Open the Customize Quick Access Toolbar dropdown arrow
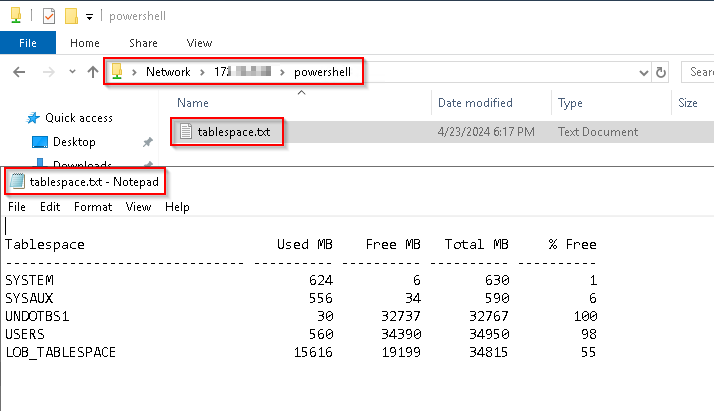Viewport: 714px width, 411px height. pyautogui.click(x=89, y=17)
